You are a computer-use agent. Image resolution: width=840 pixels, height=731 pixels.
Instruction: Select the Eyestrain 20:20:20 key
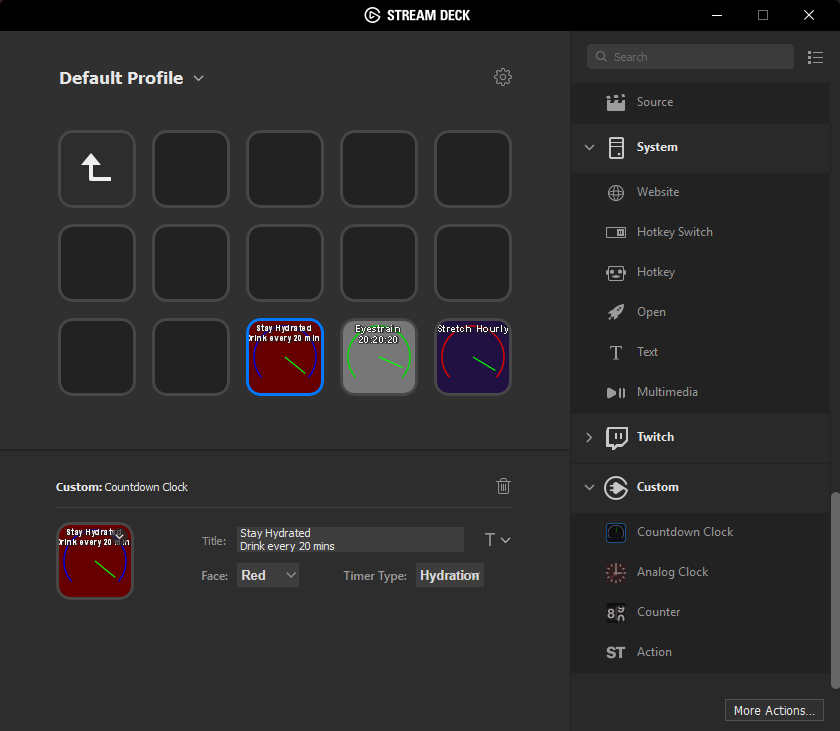[x=379, y=357]
